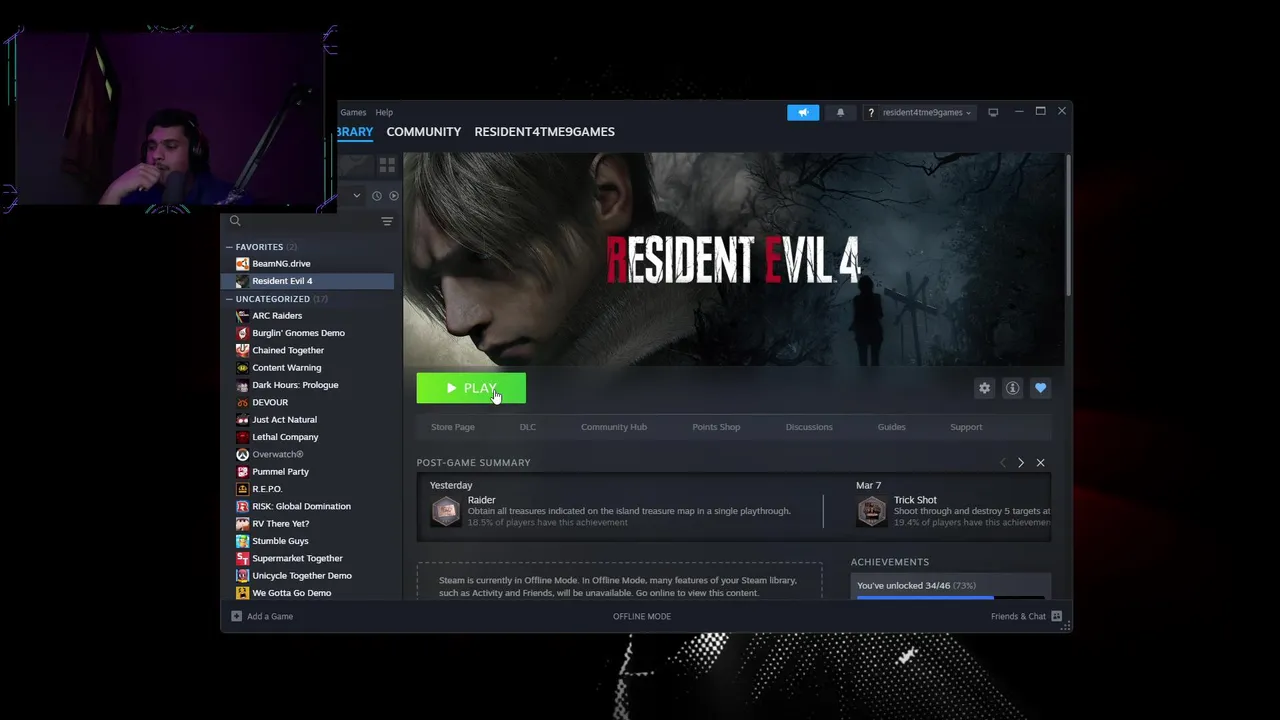Open the Discussions link
Viewport: 1280px width, 720px height.
pos(809,427)
